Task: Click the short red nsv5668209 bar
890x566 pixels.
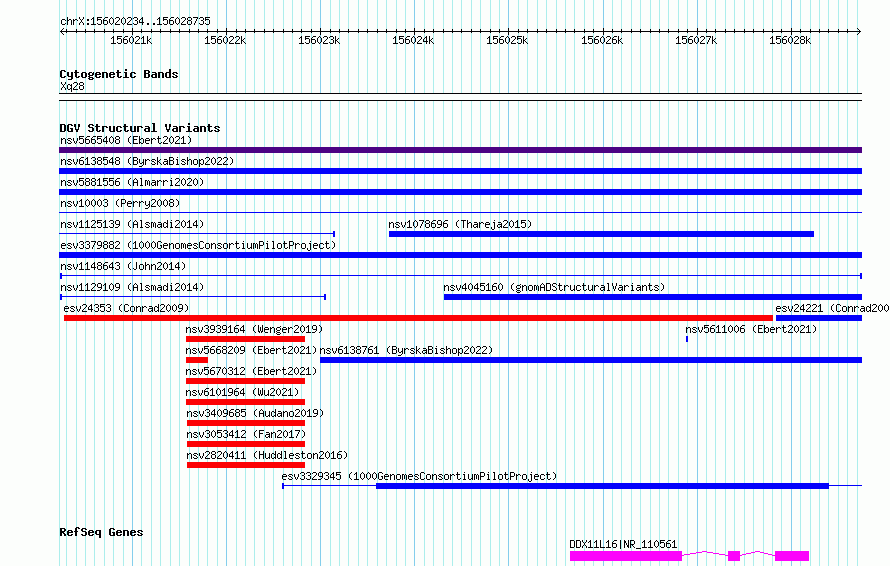Action: [197, 360]
